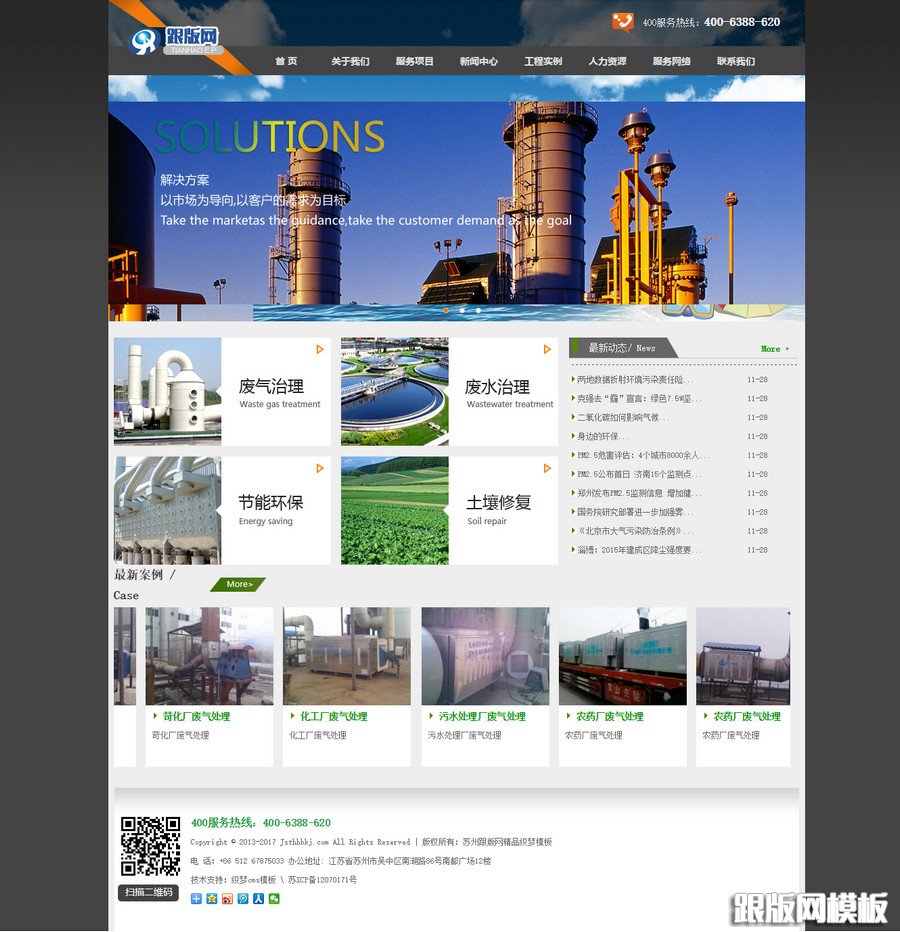
Task: Click the orange arrow on 土壤修复 card
Action: point(547,468)
